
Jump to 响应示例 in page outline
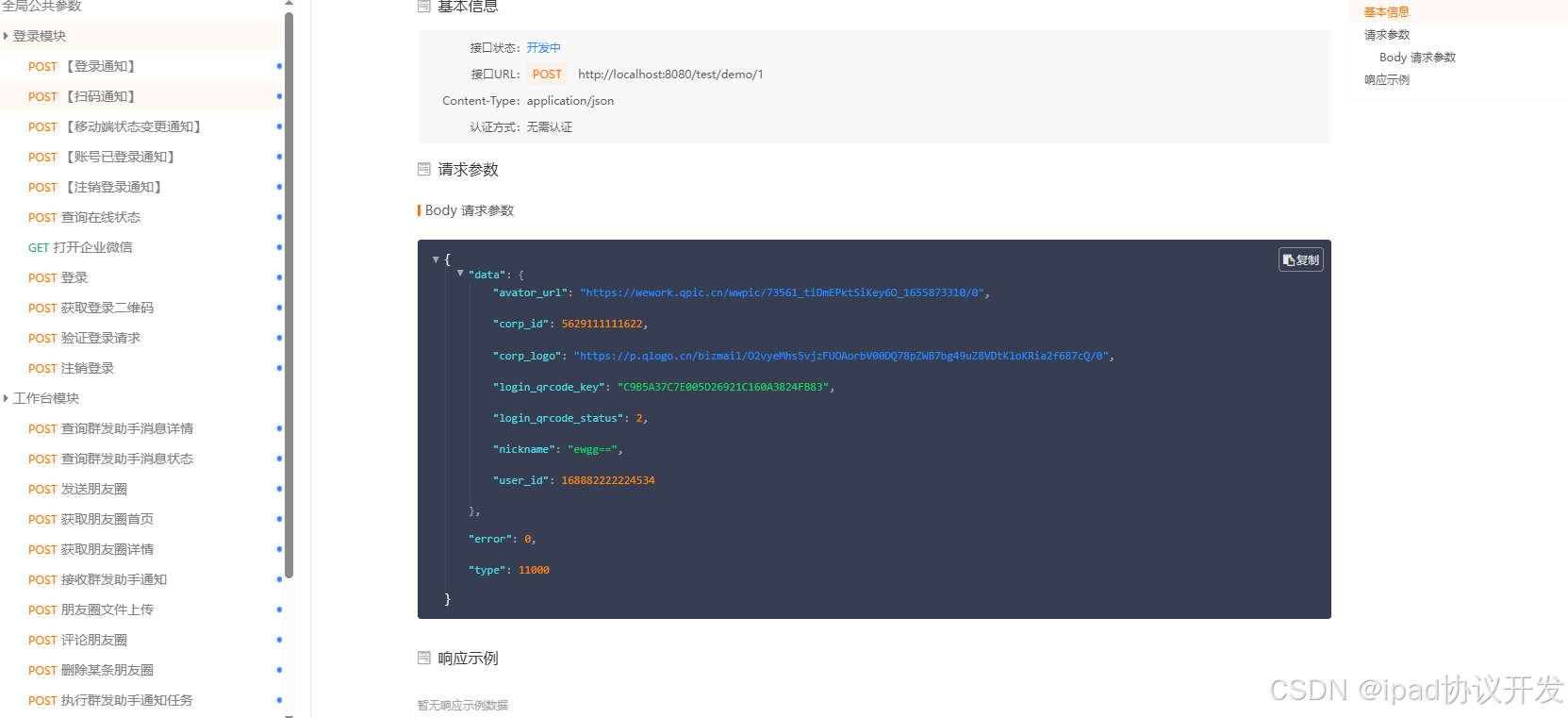tap(1386, 80)
